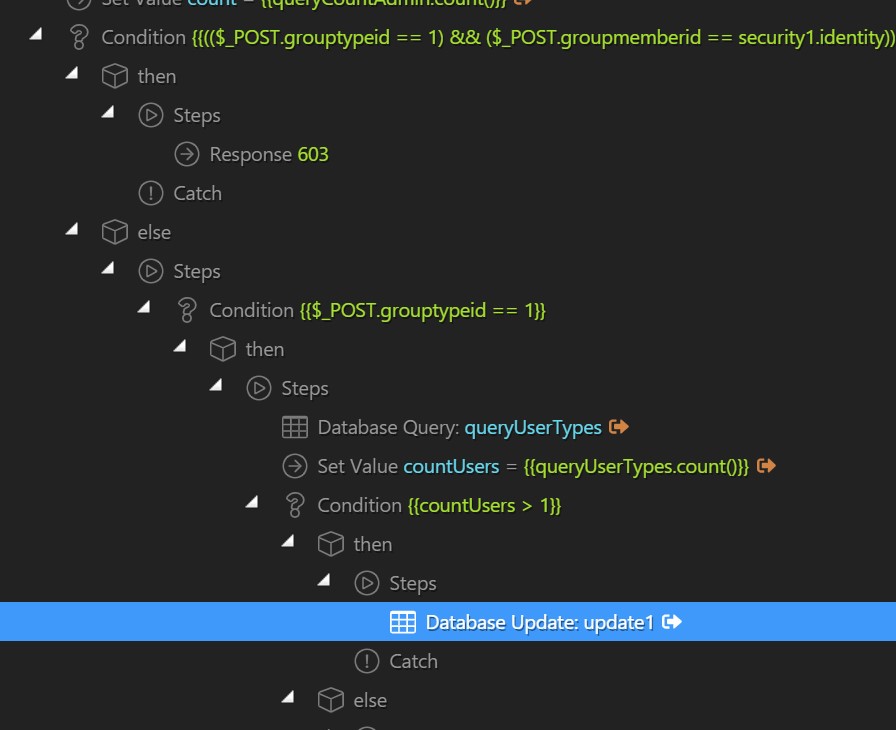
Task: Click question-mark icon of top Condition row
Action: (x=79, y=38)
